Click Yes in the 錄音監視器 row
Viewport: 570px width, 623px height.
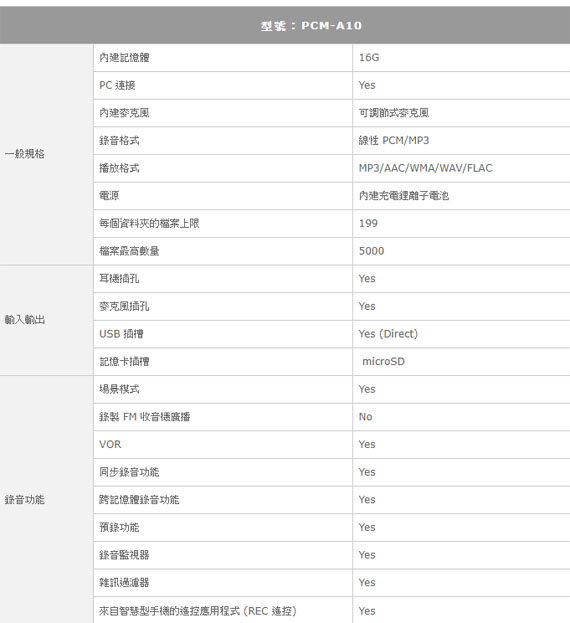click(x=367, y=555)
